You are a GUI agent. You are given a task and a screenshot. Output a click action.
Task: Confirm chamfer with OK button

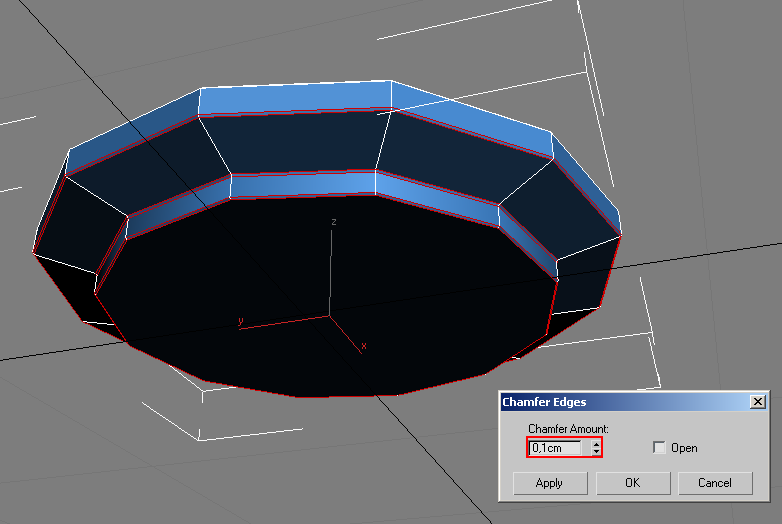pyautogui.click(x=633, y=483)
